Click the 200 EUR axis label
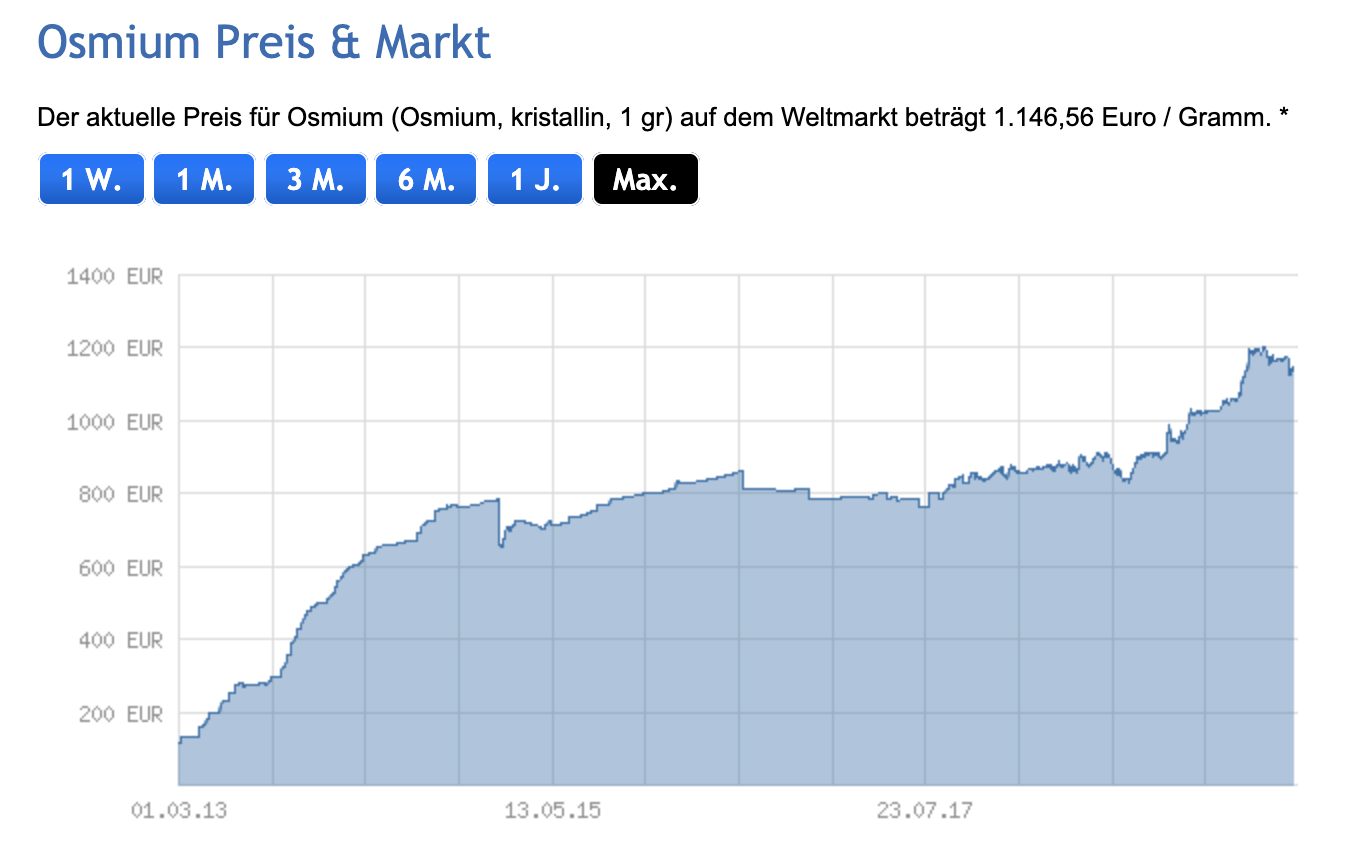The image size is (1354, 852). click(120, 714)
